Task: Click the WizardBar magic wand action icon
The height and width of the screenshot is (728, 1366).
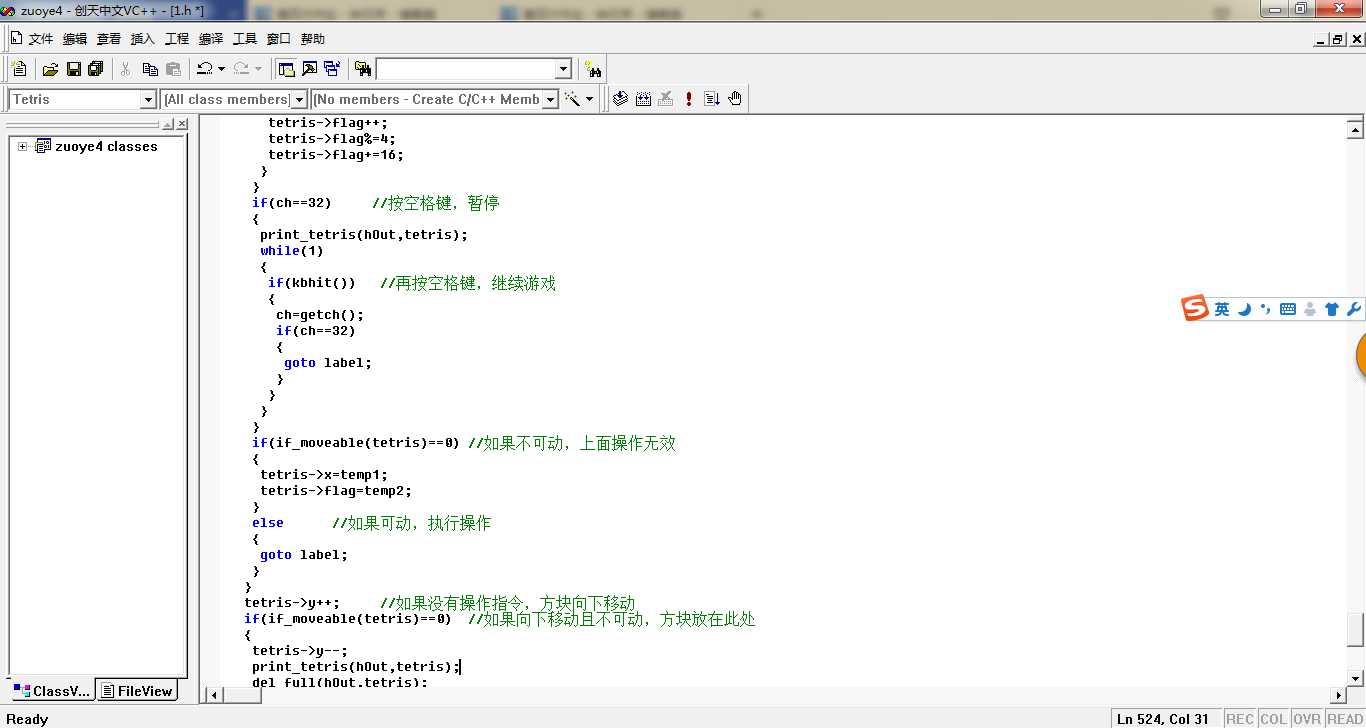Action: click(x=573, y=99)
